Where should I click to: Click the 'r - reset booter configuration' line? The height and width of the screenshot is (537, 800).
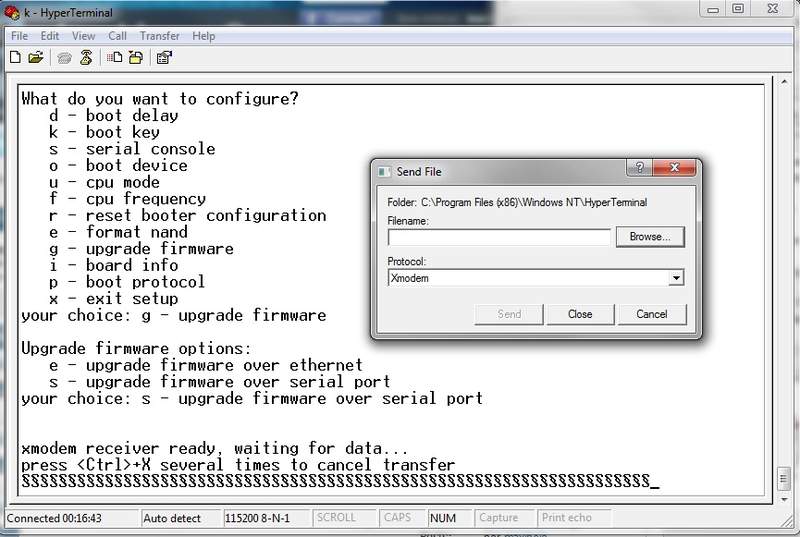tap(188, 216)
